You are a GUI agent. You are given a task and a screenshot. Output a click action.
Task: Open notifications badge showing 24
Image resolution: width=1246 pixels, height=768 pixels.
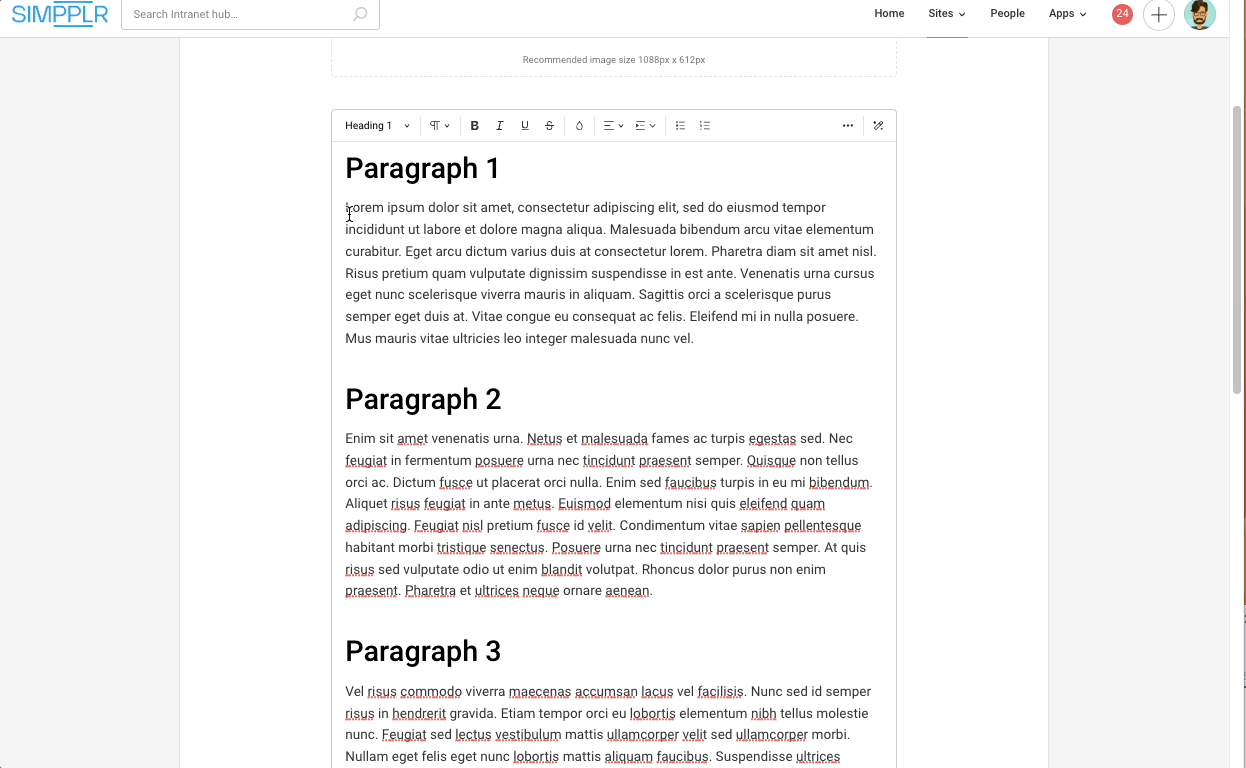coord(1122,14)
